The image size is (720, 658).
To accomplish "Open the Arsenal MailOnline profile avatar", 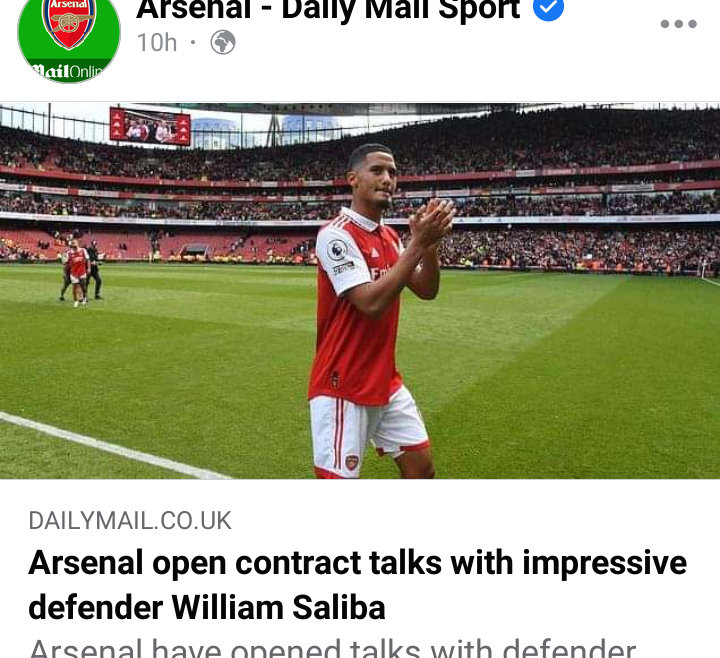I will coord(69,39).
